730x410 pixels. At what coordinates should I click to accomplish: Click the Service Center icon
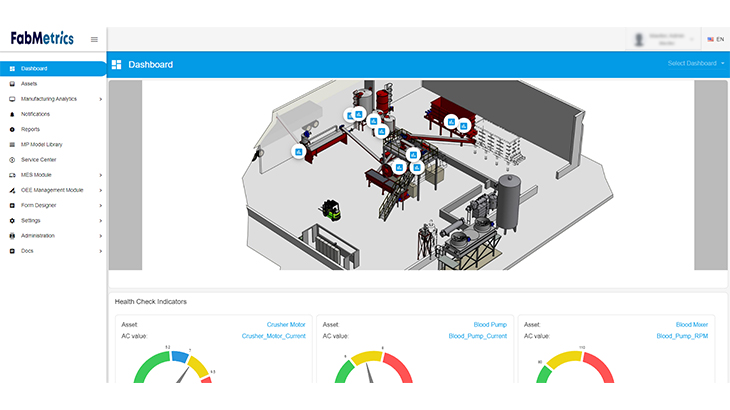tap(12, 160)
